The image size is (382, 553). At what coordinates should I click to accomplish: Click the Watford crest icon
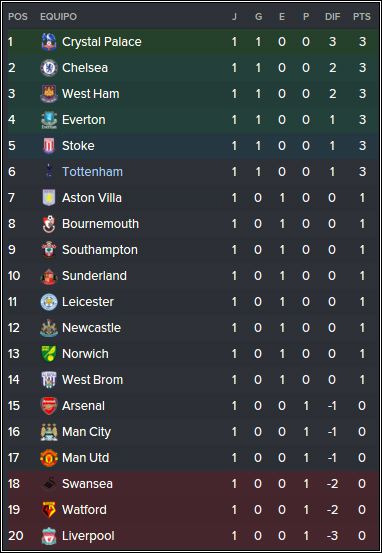pos(49,510)
